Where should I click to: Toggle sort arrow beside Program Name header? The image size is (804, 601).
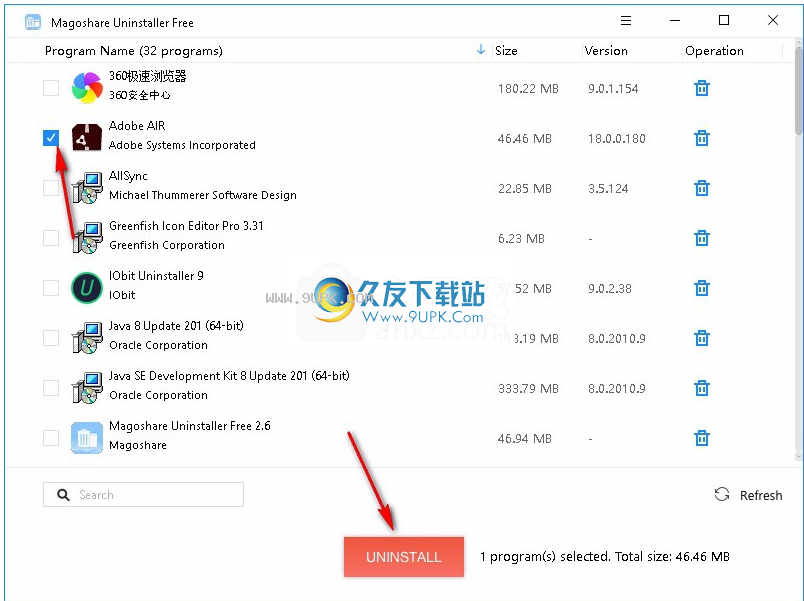(x=480, y=50)
